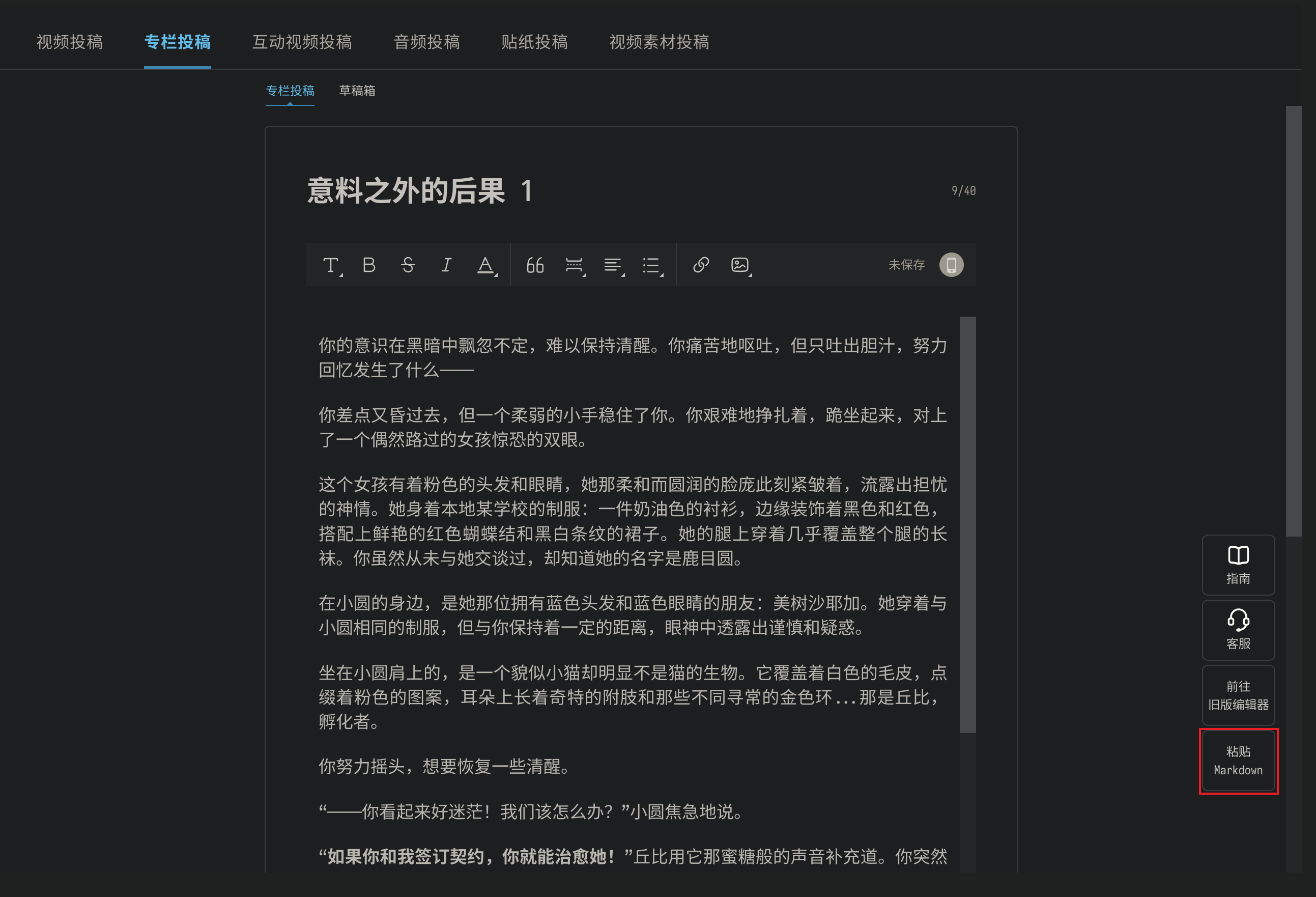This screenshot has width=1316, height=897.
Task: Apply strikethrough formatting to text
Action: click(x=408, y=265)
